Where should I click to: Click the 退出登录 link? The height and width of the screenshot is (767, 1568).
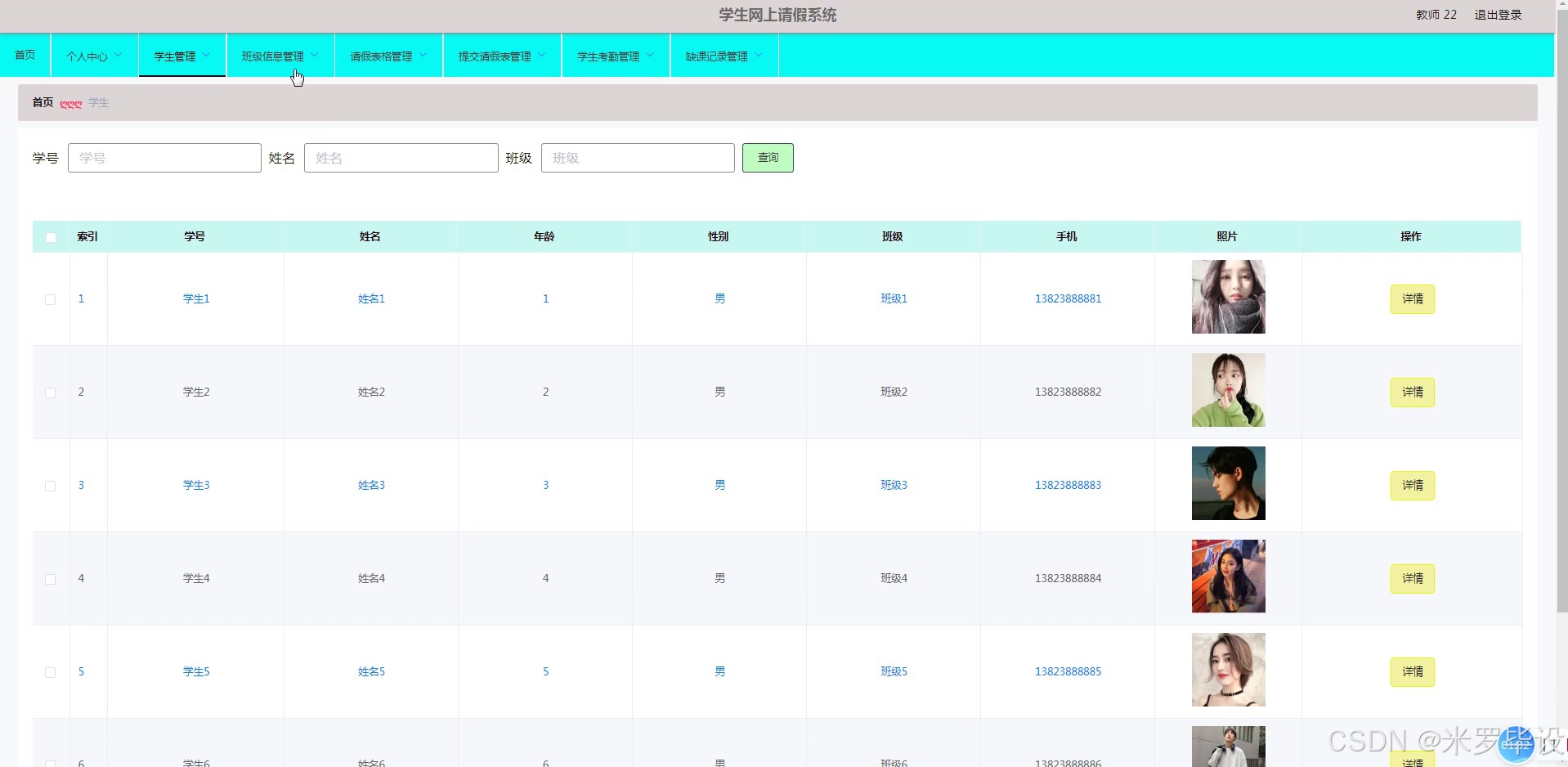coord(1498,15)
